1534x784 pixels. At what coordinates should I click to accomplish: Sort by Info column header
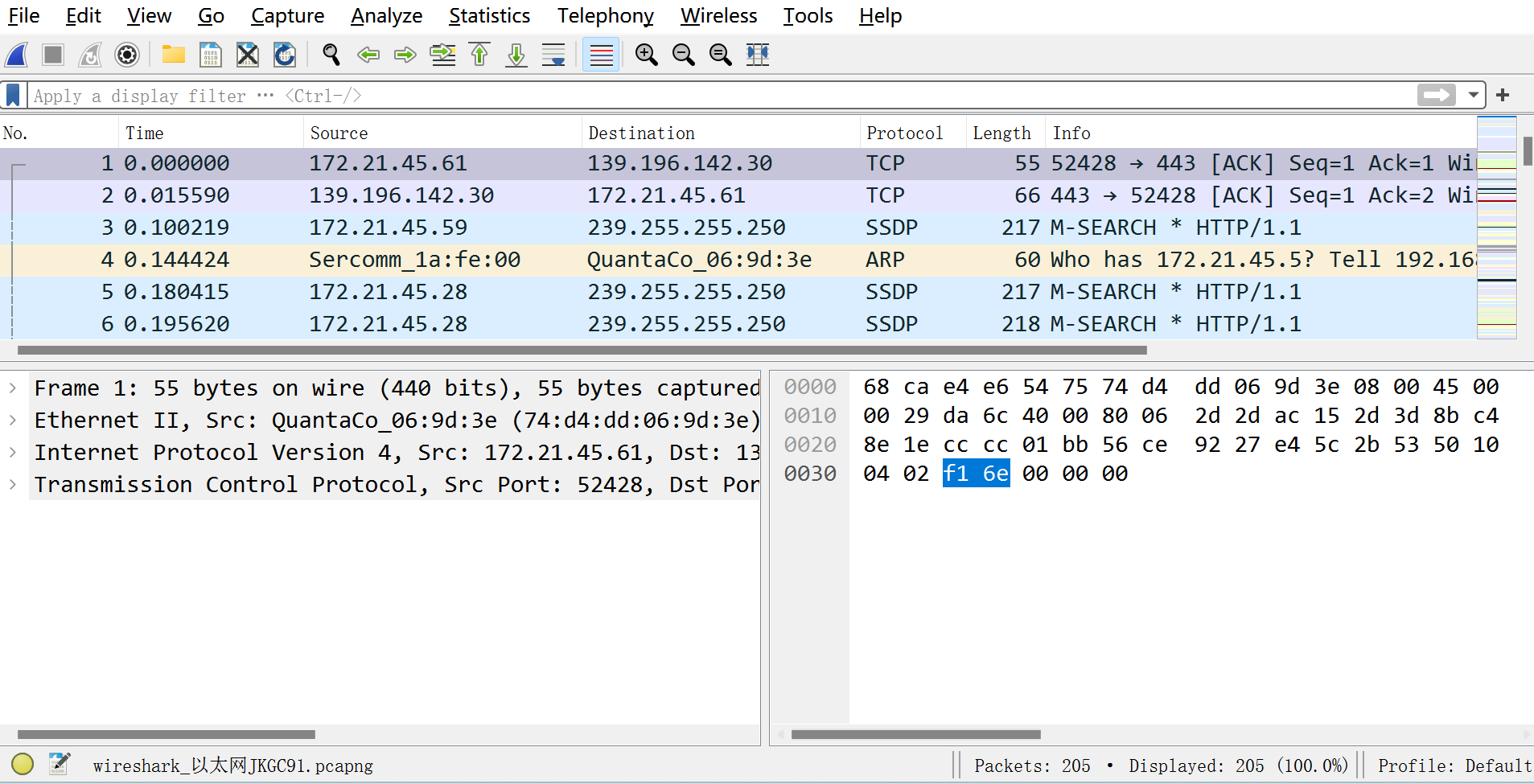(1261, 133)
